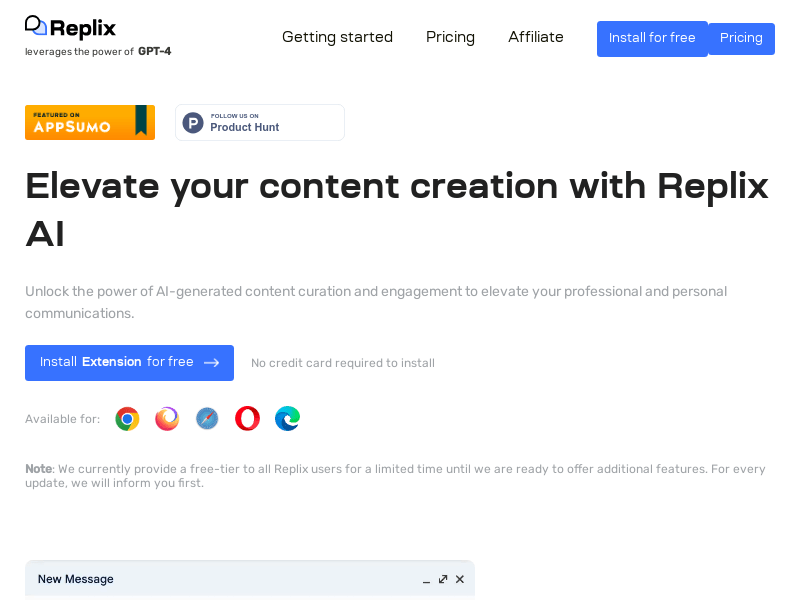Viewport: 800px width, 600px height.
Task: Go to the Affiliate page
Action: (536, 37)
